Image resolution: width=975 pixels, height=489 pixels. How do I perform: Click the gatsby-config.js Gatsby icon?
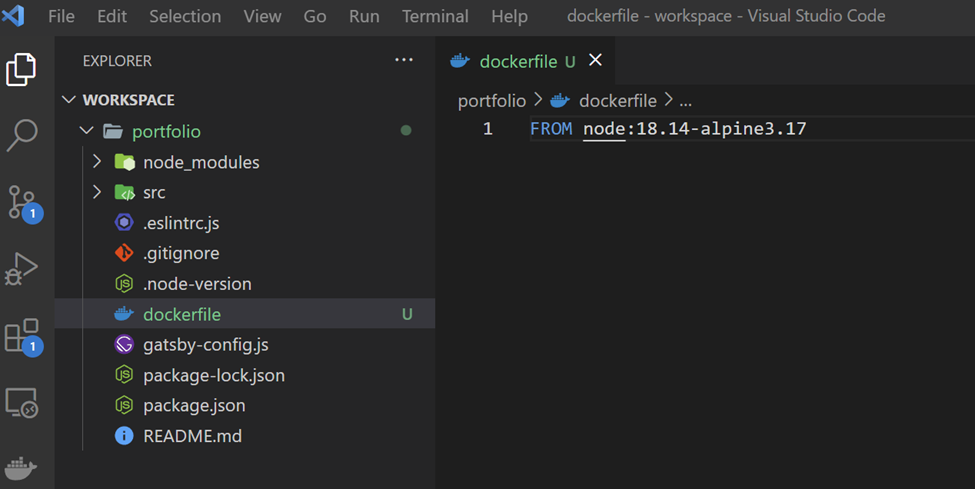click(x=124, y=344)
